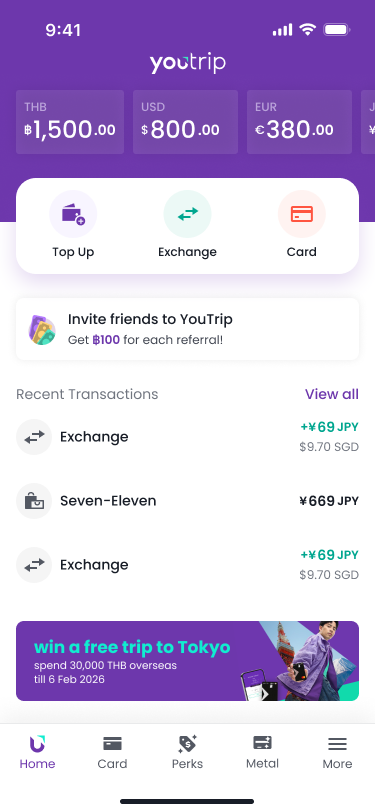Tap the Seven-Eleven shopping bag icon

34,501
